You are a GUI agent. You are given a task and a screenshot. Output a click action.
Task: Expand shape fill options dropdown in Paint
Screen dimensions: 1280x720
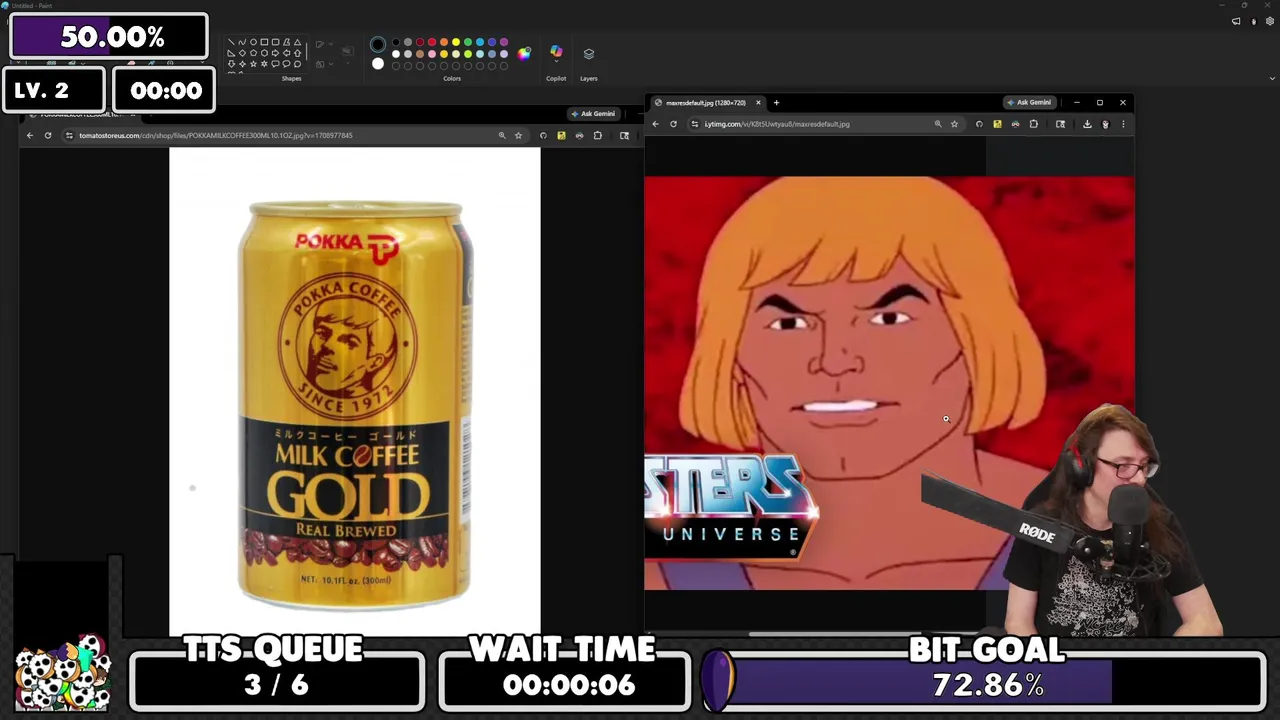[331, 64]
